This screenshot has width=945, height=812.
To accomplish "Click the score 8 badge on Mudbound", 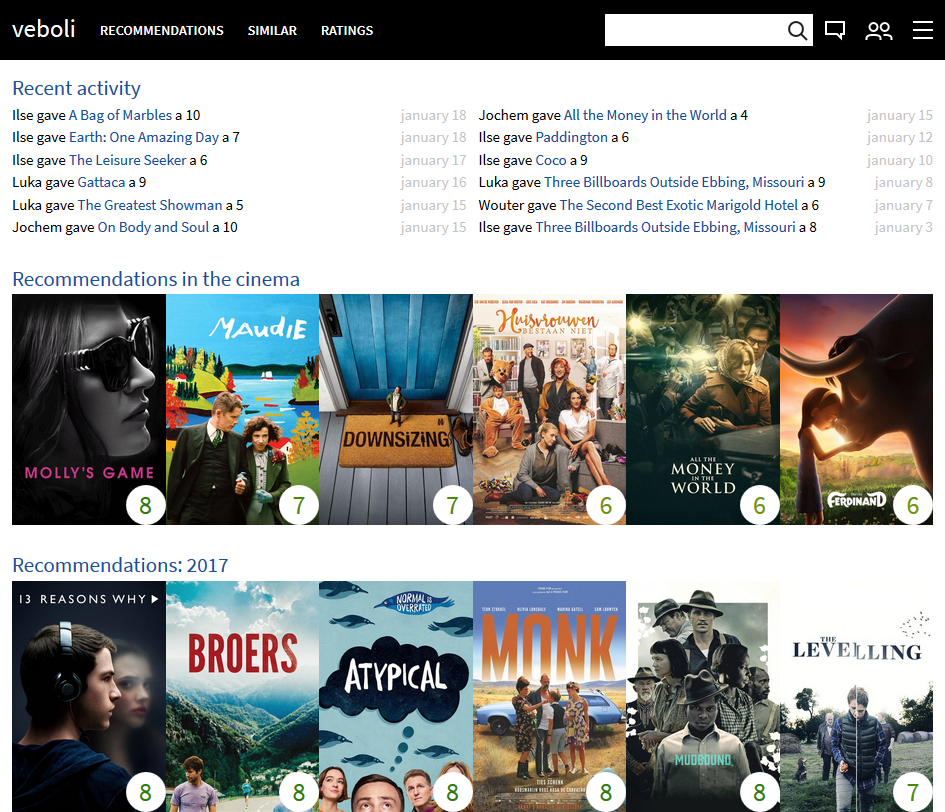I will pyautogui.click(x=759, y=792).
